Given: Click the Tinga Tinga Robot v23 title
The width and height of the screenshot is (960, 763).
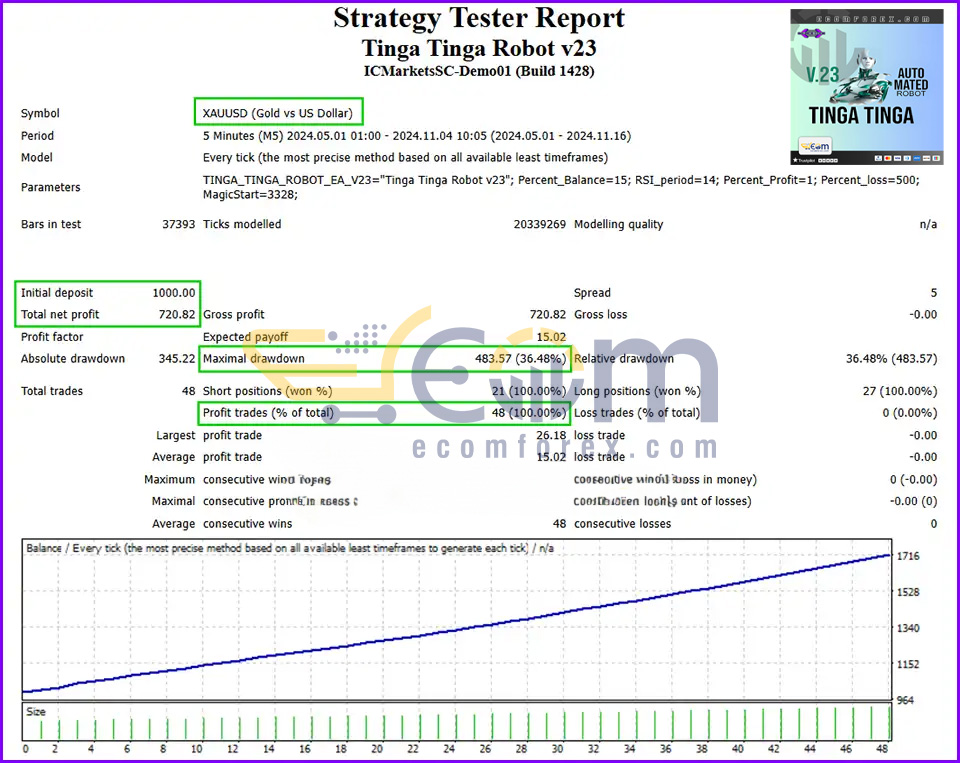Looking at the screenshot, I should tap(479, 48).
